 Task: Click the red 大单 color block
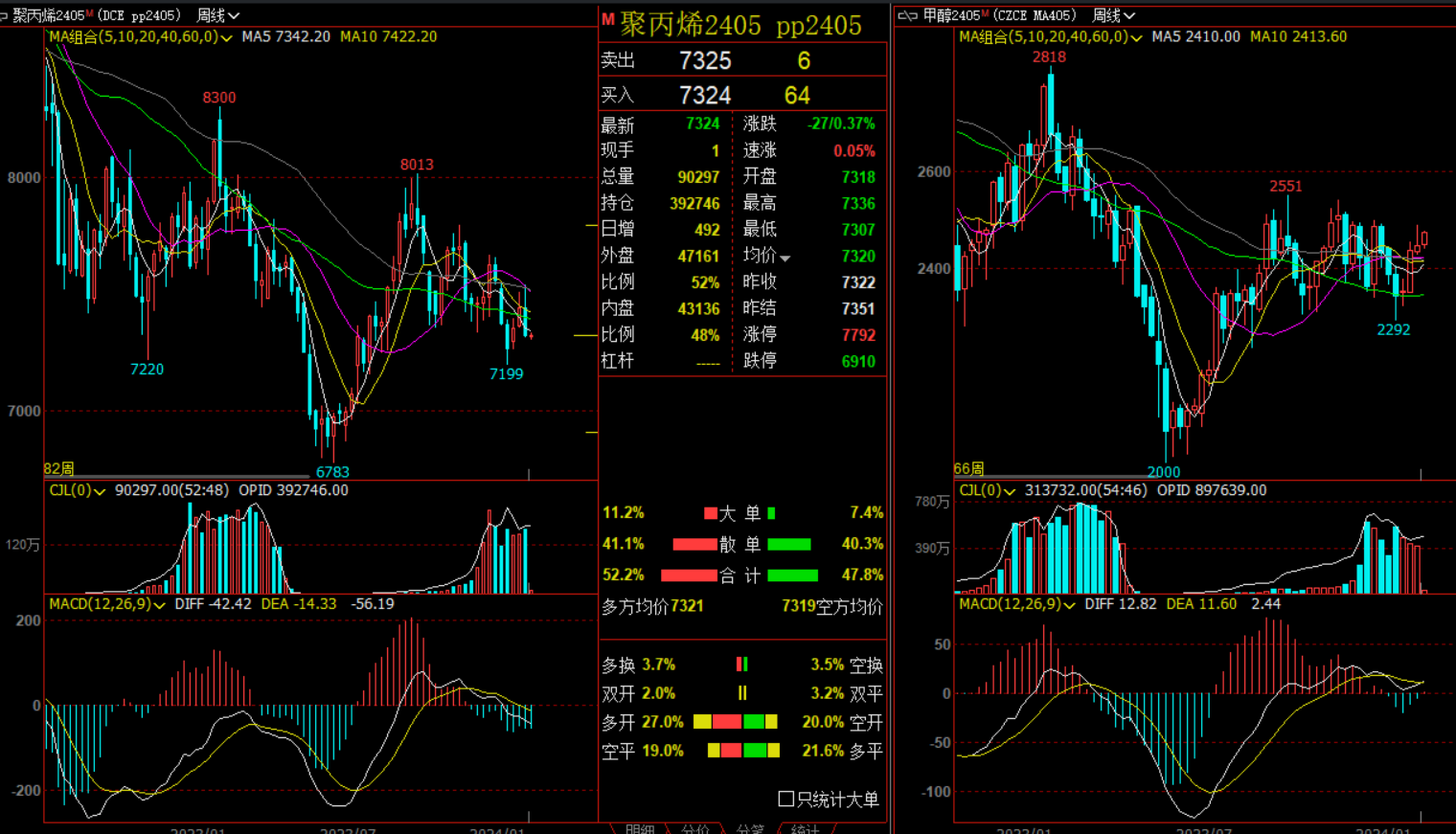click(x=711, y=513)
